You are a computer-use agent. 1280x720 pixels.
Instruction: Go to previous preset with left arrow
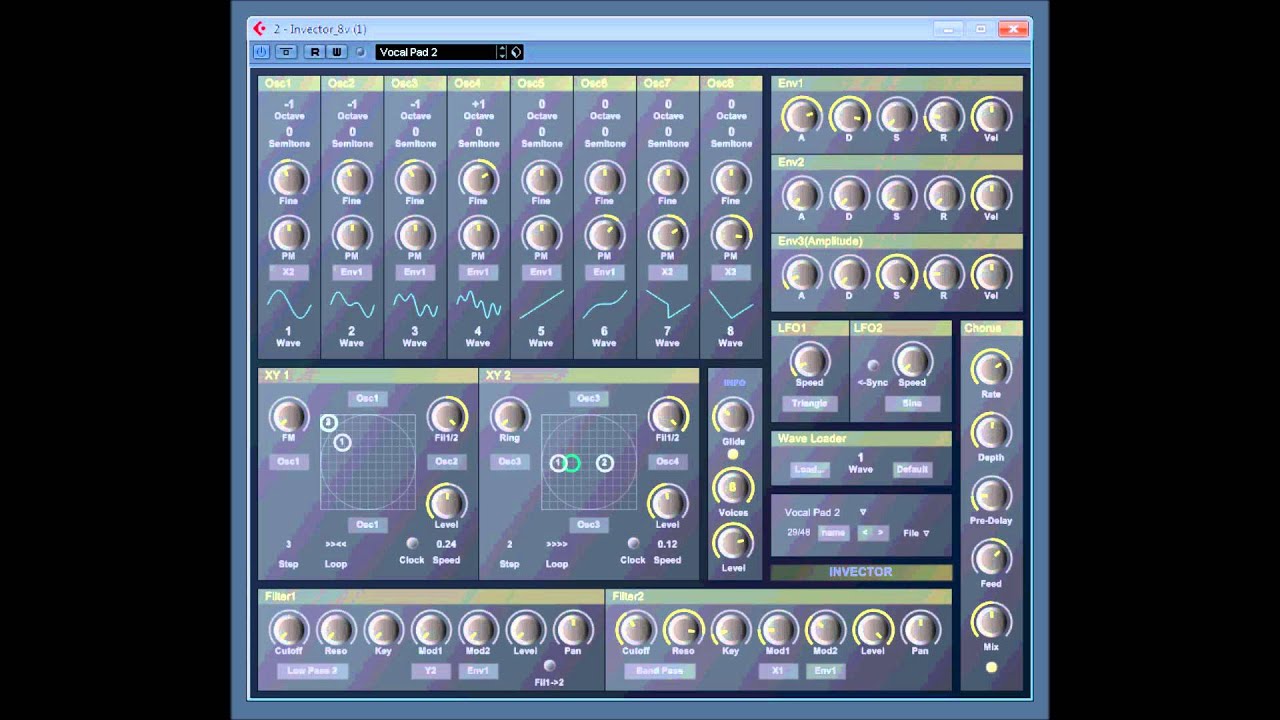[x=866, y=533]
